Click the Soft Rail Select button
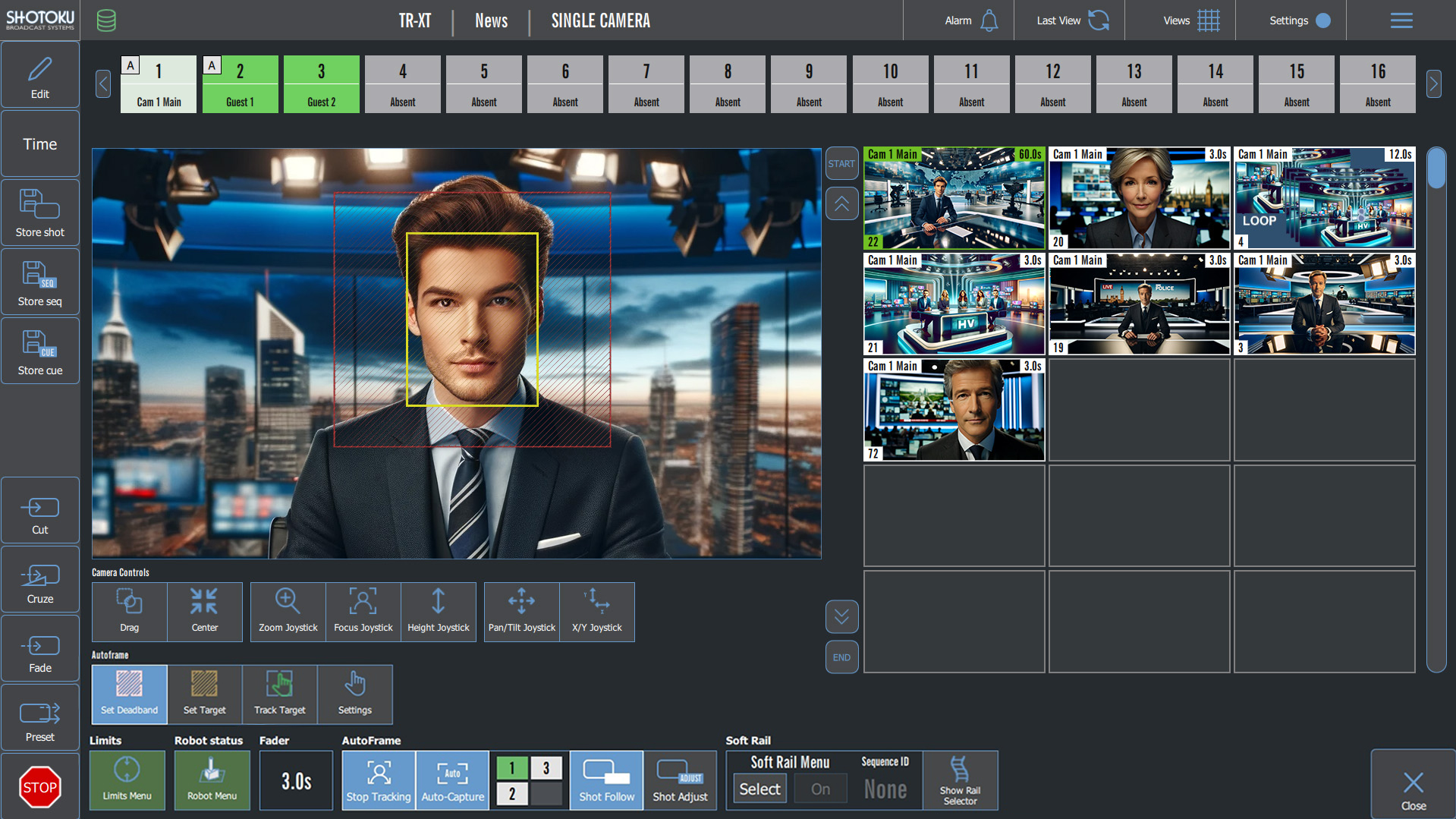This screenshot has height=819, width=1456. (759, 789)
